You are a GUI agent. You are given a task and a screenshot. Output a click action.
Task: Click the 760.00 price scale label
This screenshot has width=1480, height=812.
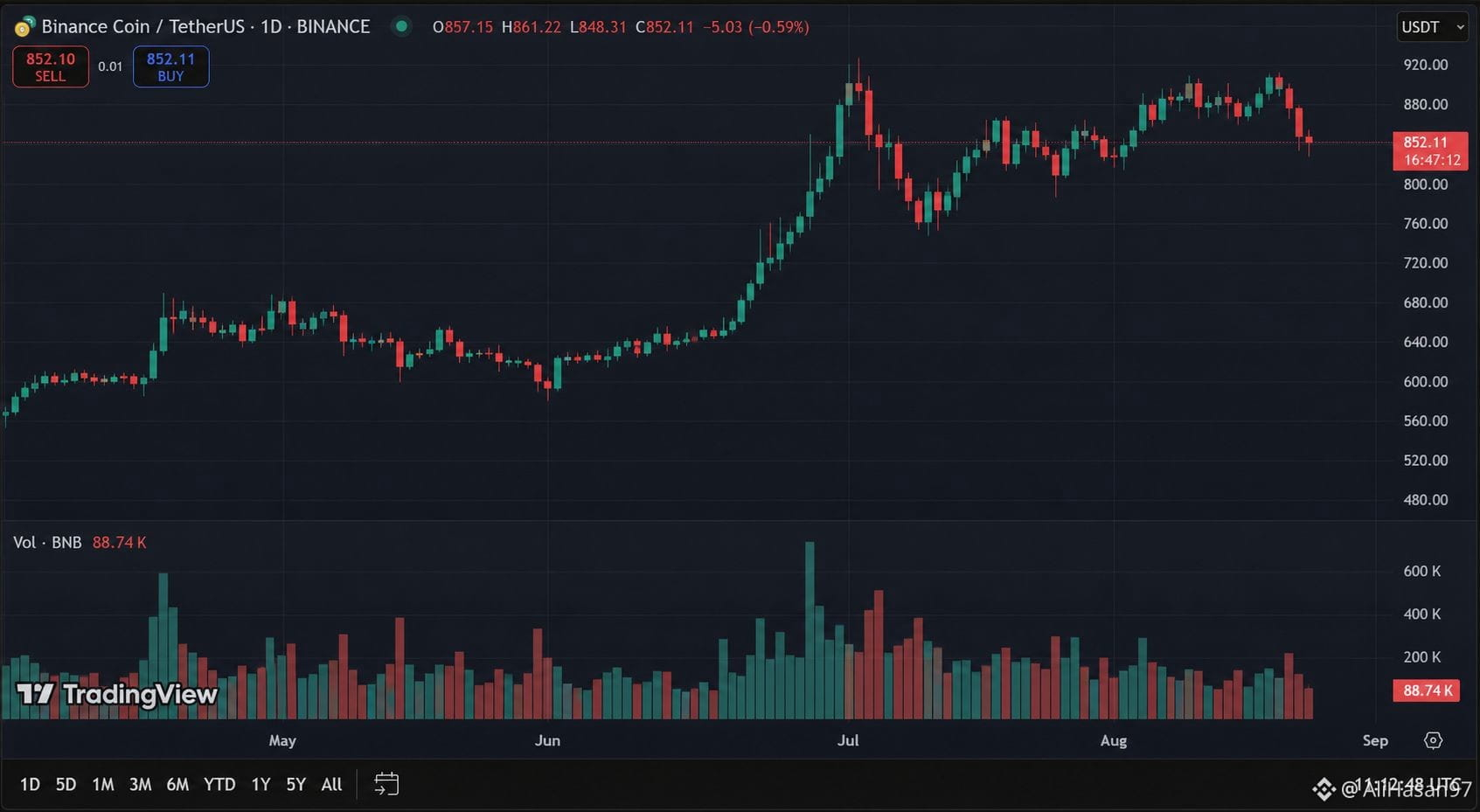(1426, 223)
